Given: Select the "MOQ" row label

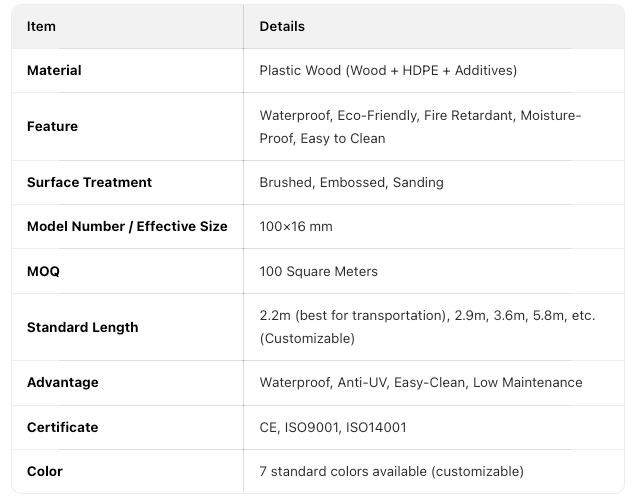Looking at the screenshot, I should [x=43, y=271].
